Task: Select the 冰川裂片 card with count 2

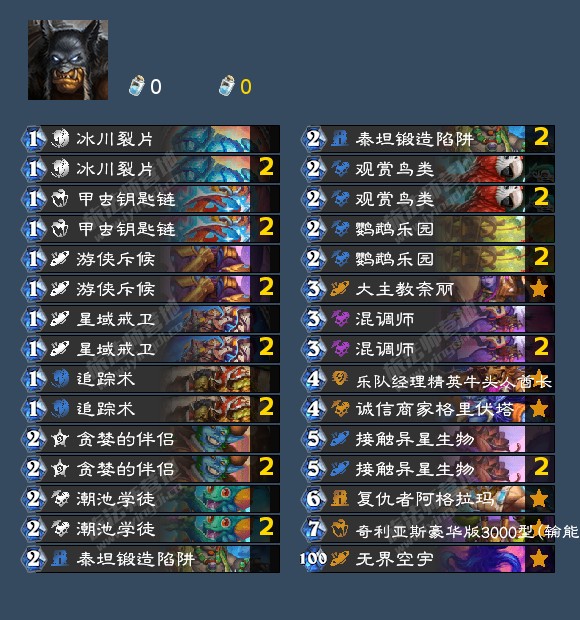Action: point(151,169)
